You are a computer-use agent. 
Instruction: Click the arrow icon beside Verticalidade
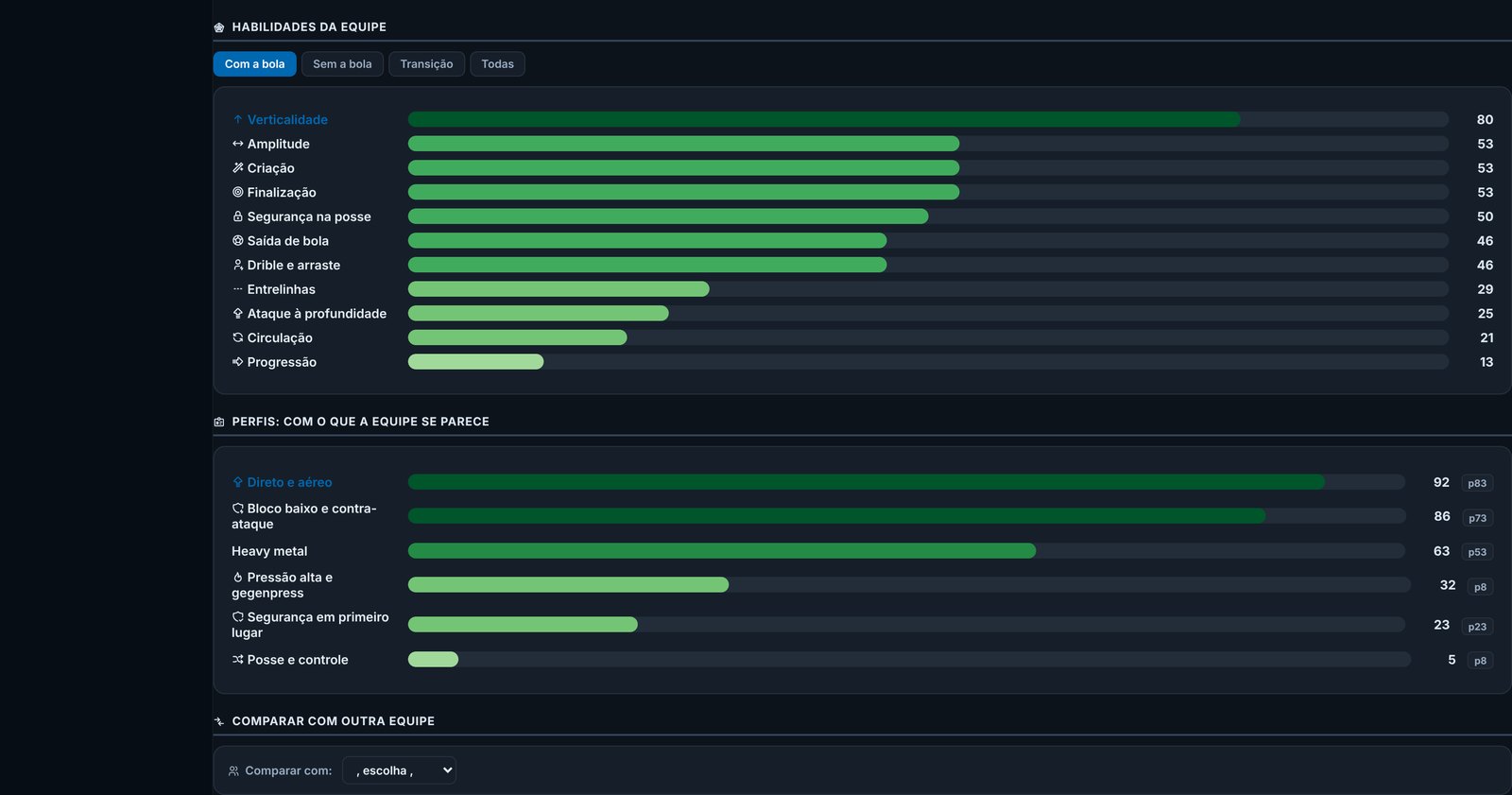click(237, 120)
